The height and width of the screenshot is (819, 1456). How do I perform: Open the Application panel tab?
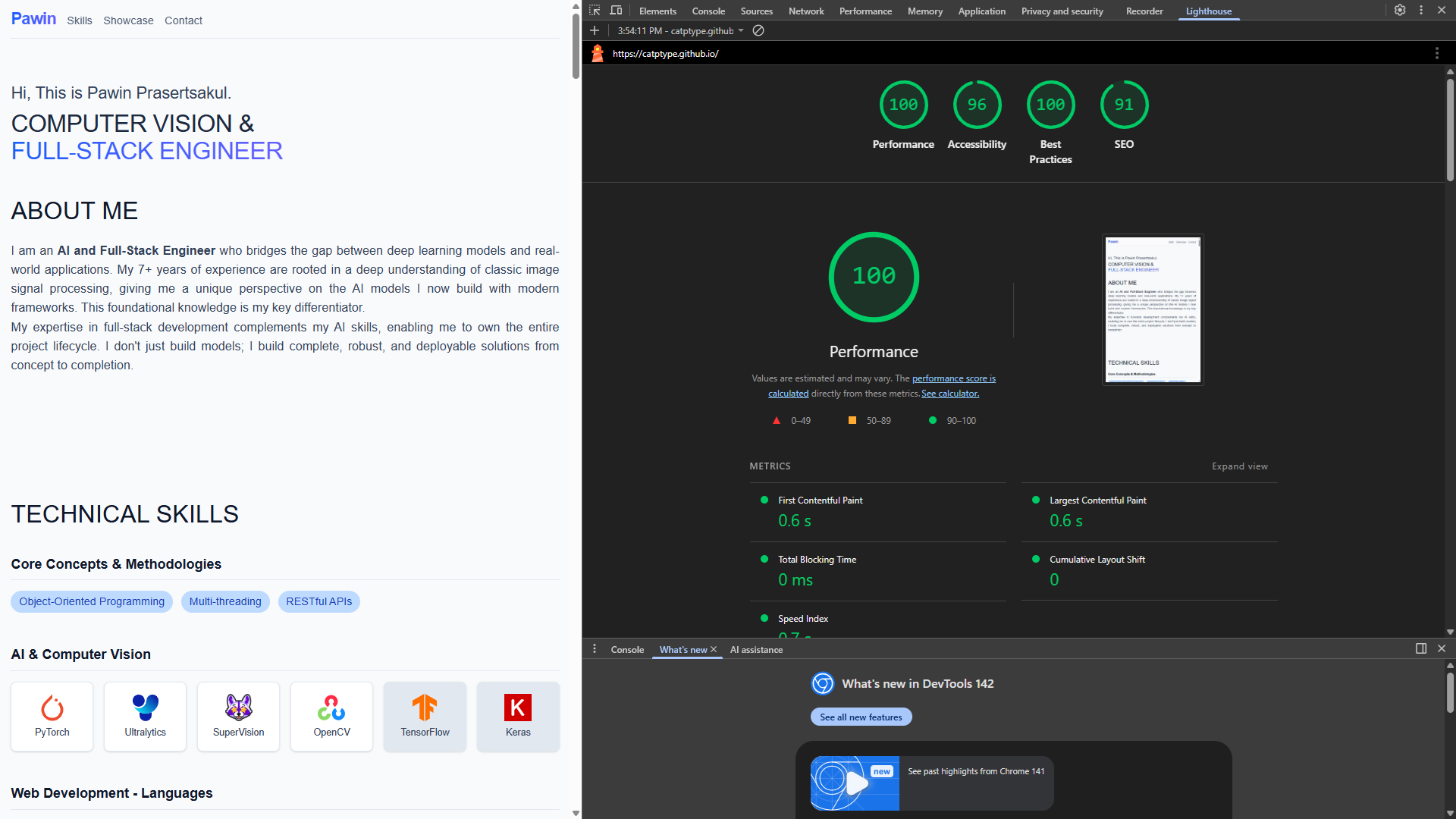[x=981, y=11]
